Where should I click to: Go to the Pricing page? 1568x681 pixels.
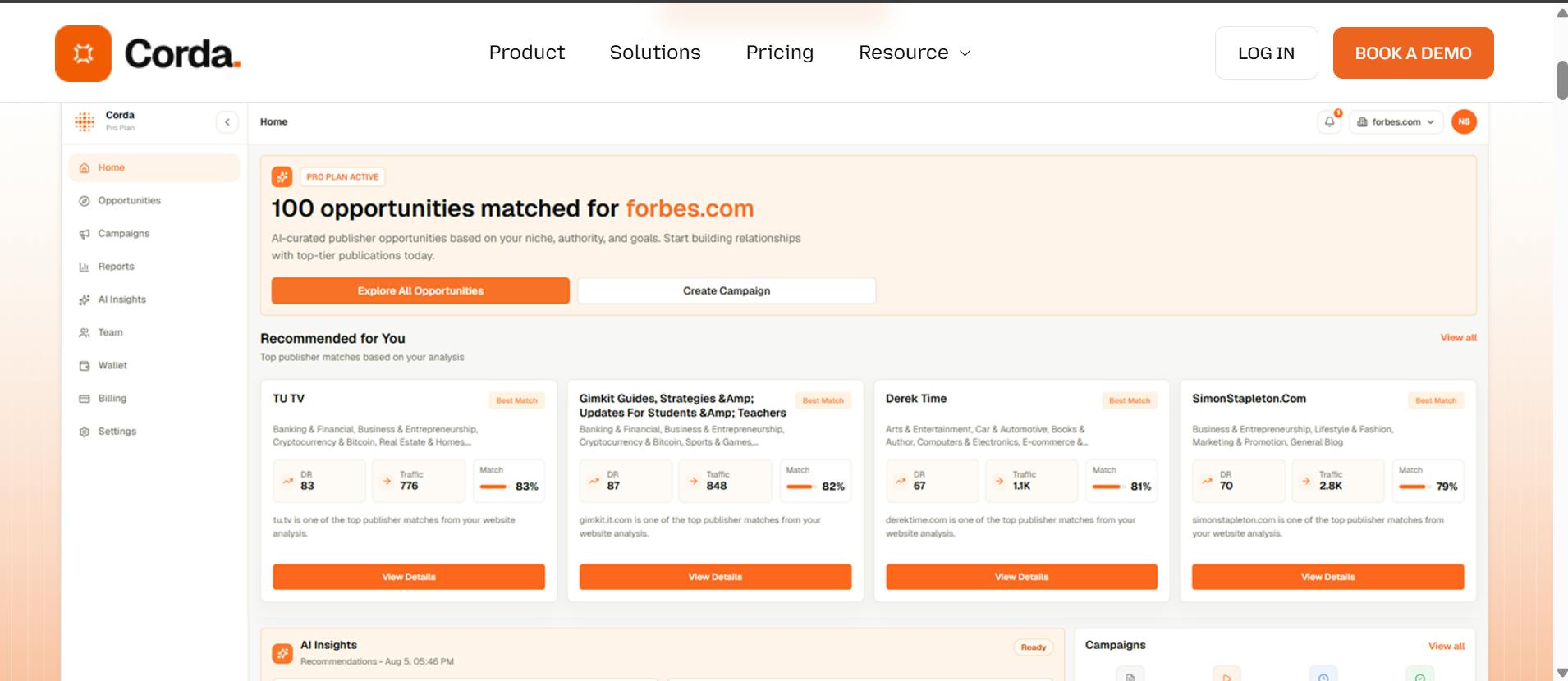780,53
